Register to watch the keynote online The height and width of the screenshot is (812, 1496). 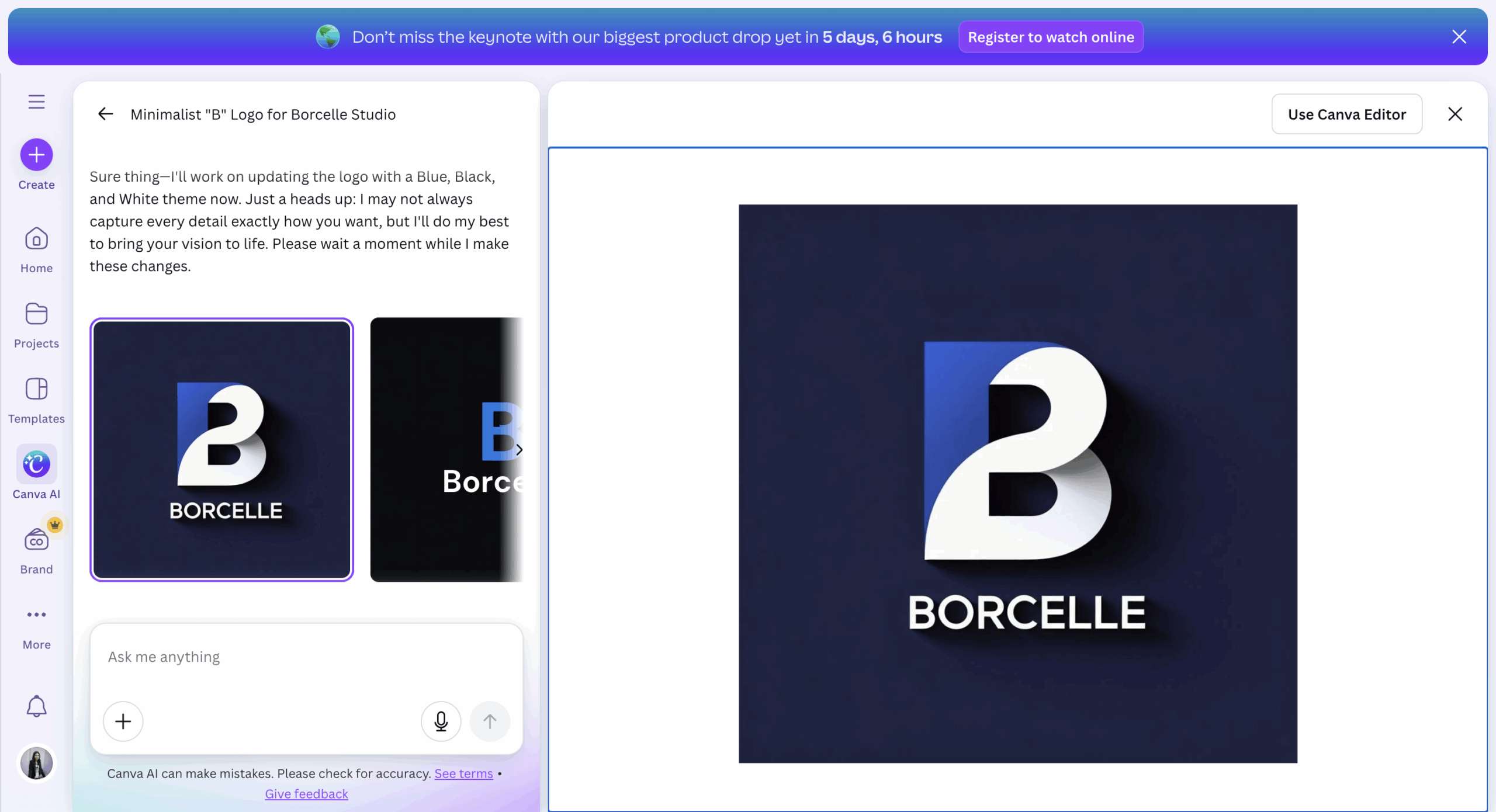click(1050, 37)
